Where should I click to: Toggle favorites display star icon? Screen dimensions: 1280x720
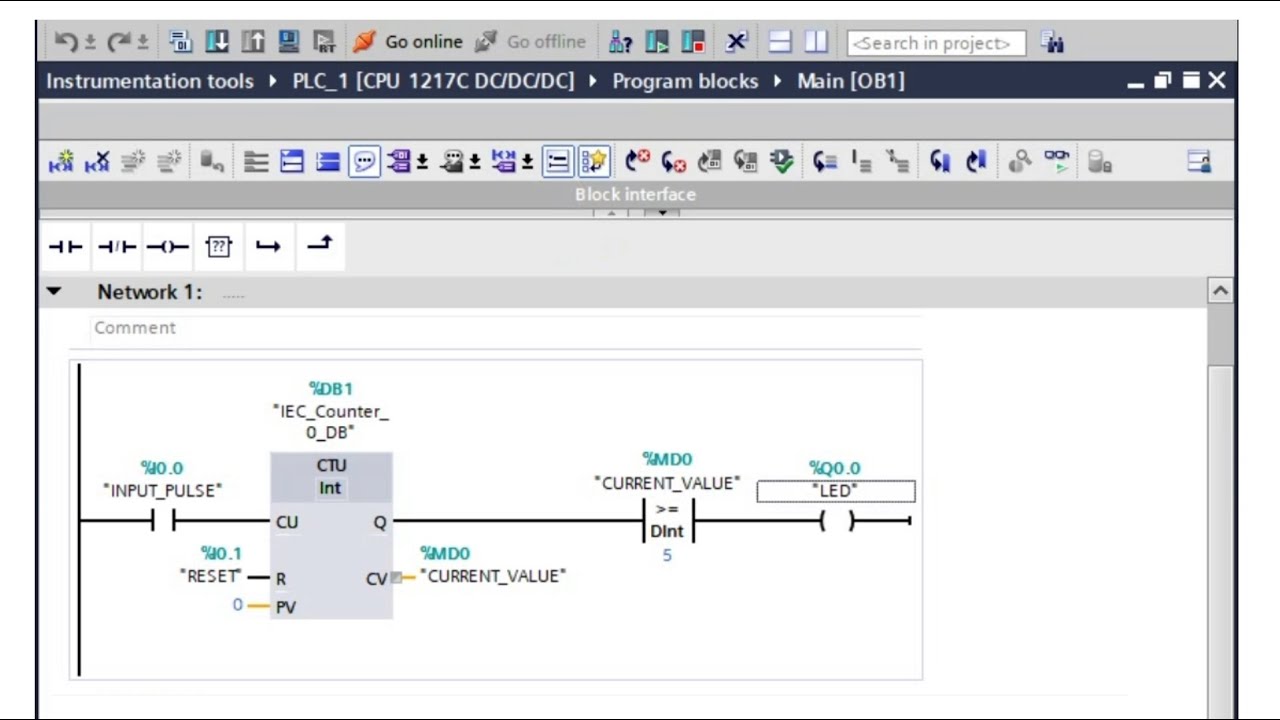[594, 162]
